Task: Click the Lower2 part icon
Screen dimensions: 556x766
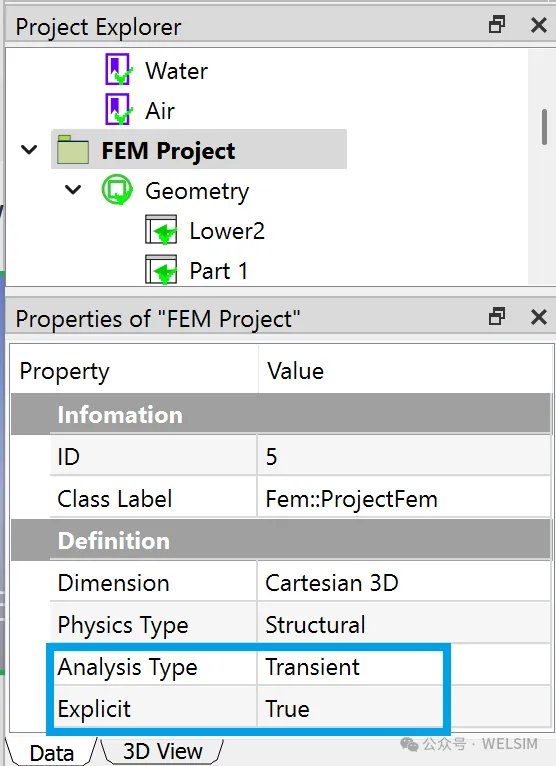Action: click(x=161, y=230)
